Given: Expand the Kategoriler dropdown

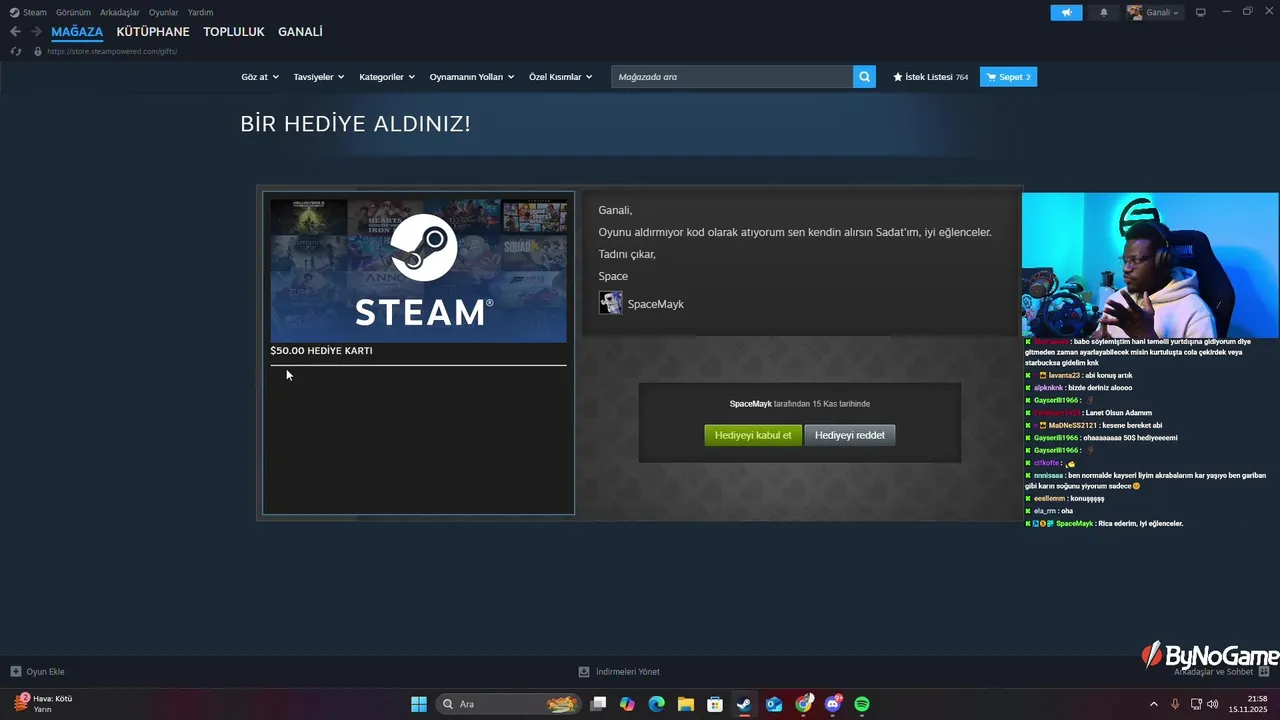Looking at the screenshot, I should [387, 77].
